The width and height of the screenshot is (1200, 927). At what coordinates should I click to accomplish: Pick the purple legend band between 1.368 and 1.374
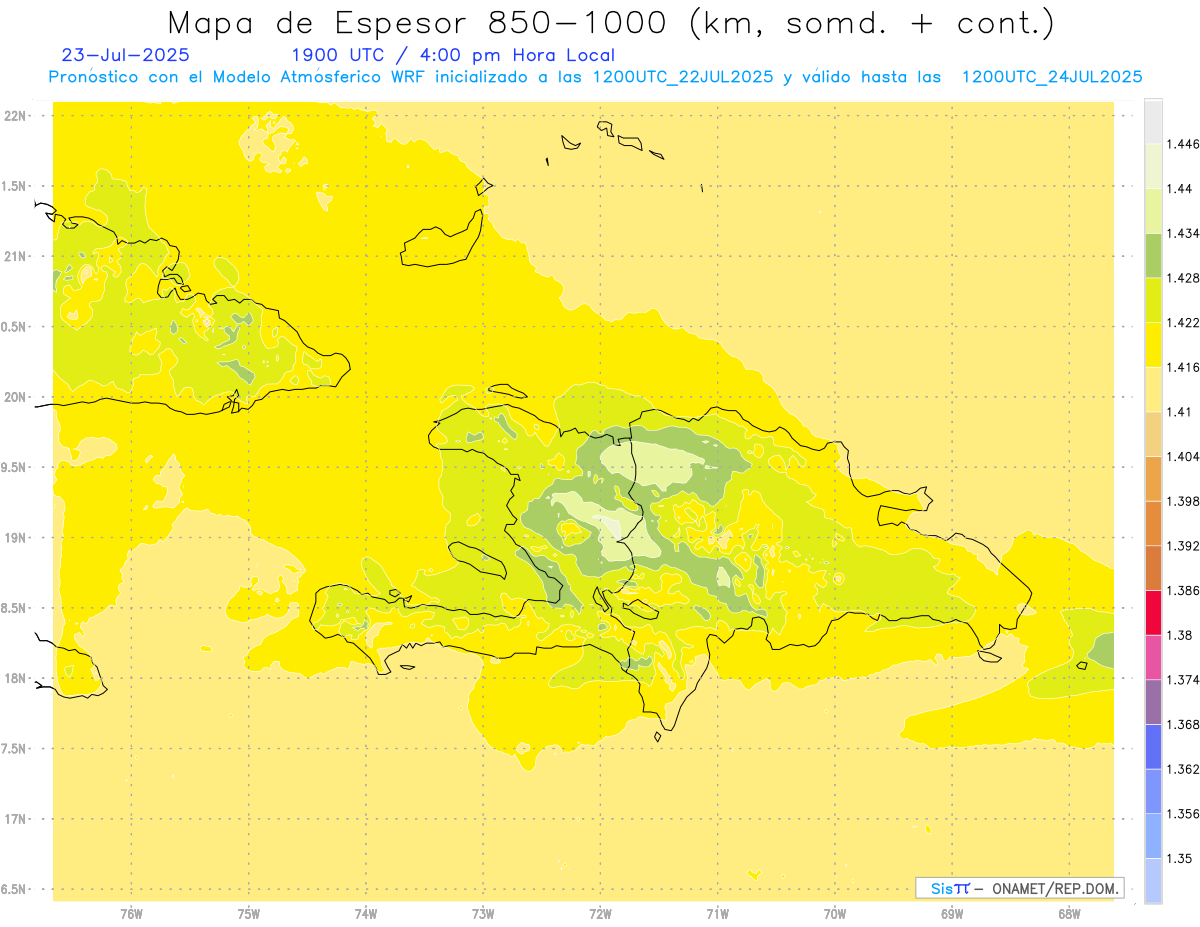tap(1153, 701)
